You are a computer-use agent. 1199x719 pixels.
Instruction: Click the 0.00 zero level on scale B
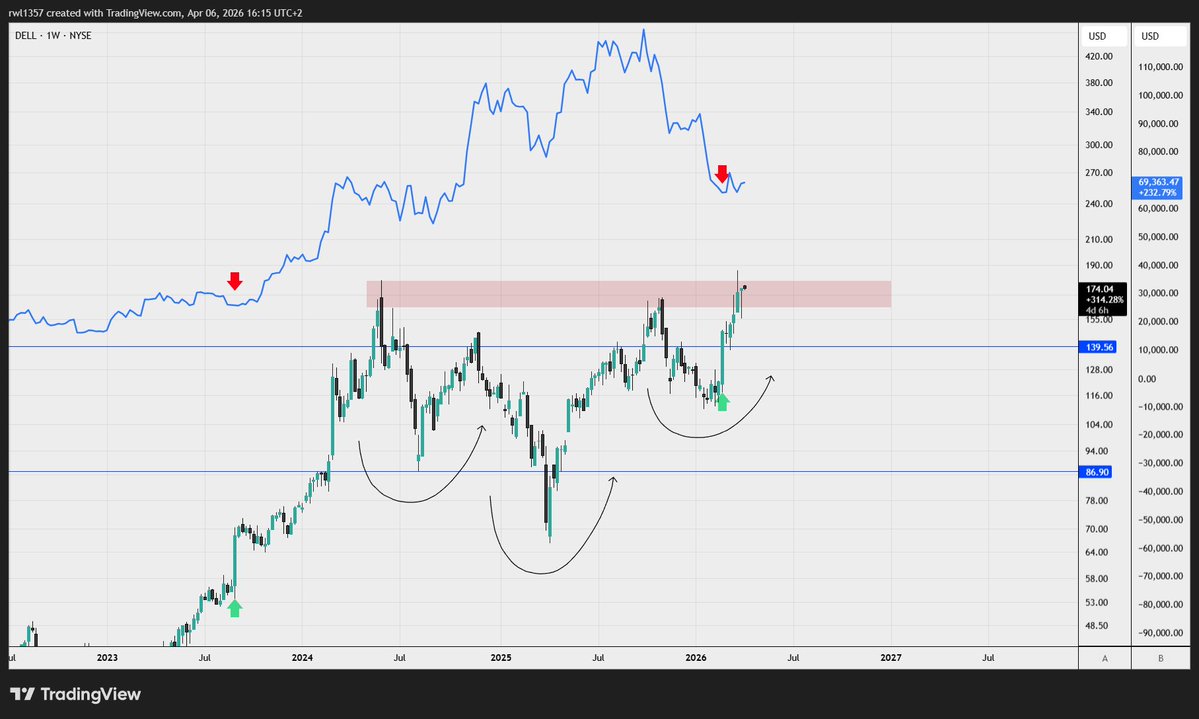(x=1146, y=379)
